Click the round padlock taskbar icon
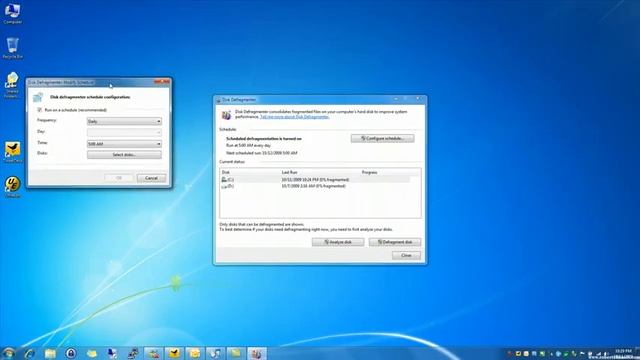The height and width of the screenshot is (360, 640). (x=71, y=353)
